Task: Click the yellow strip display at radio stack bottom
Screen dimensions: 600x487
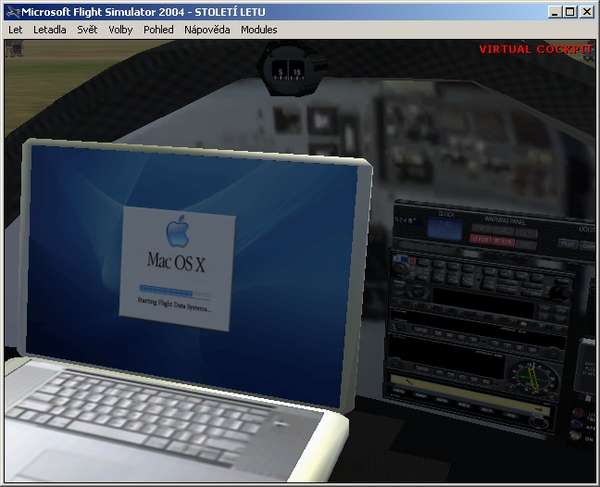Action: [x=470, y=393]
